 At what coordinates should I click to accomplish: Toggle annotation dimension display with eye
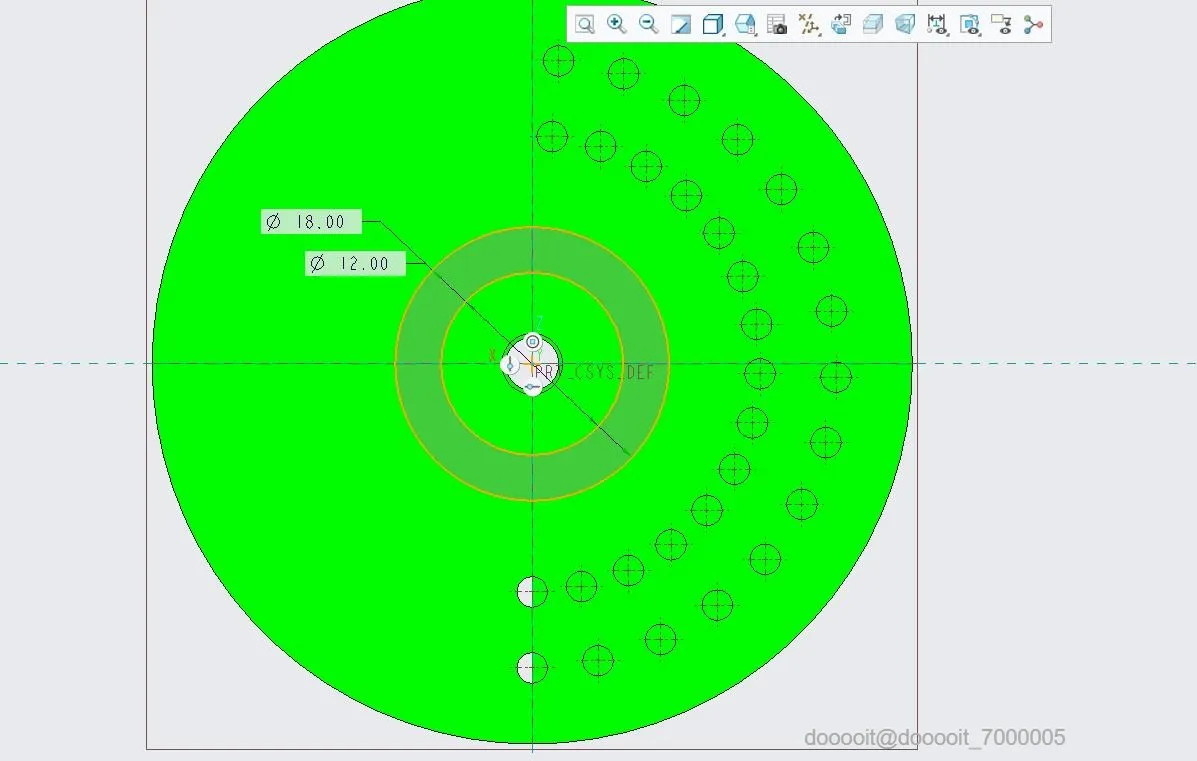937,24
